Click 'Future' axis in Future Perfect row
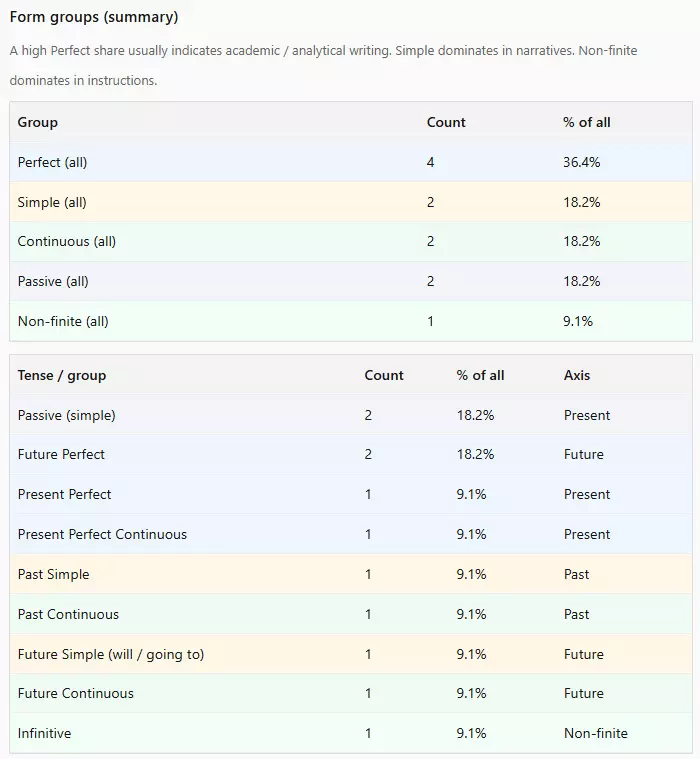Image resolution: width=700 pixels, height=759 pixels. (584, 455)
